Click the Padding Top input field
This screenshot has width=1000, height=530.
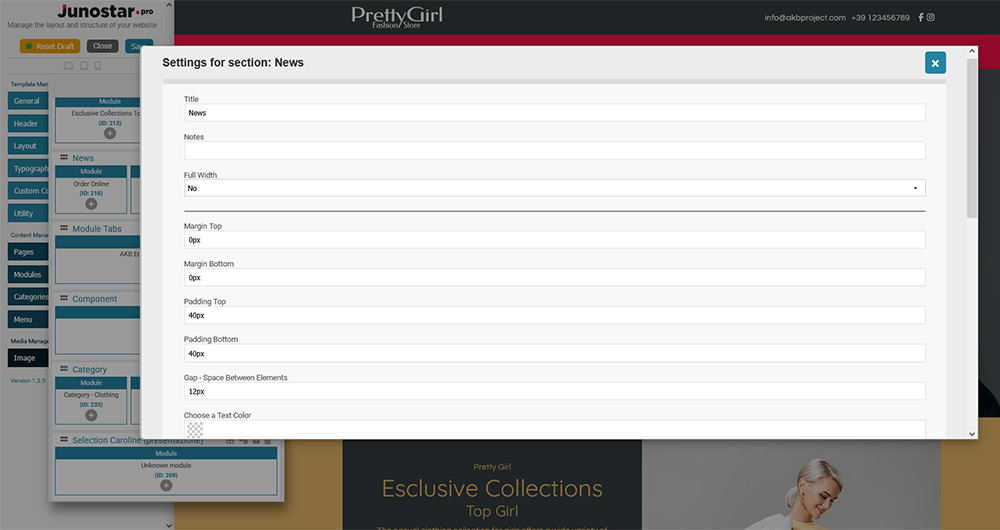[554, 315]
